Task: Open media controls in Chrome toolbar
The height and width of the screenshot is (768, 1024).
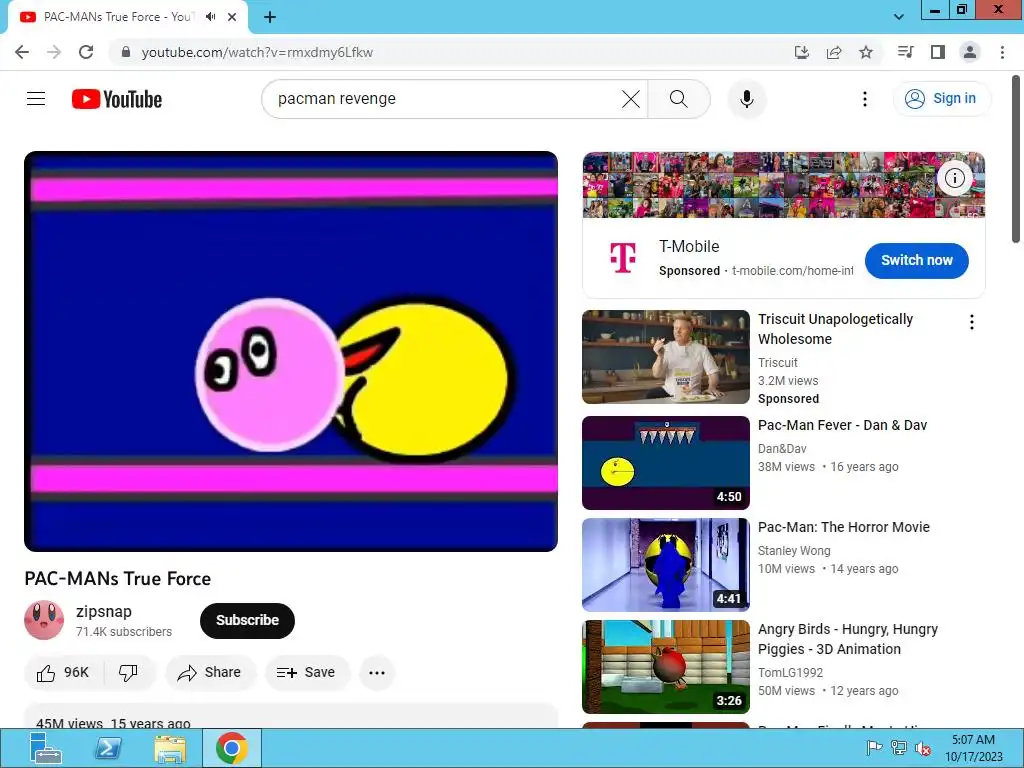Action: point(906,52)
